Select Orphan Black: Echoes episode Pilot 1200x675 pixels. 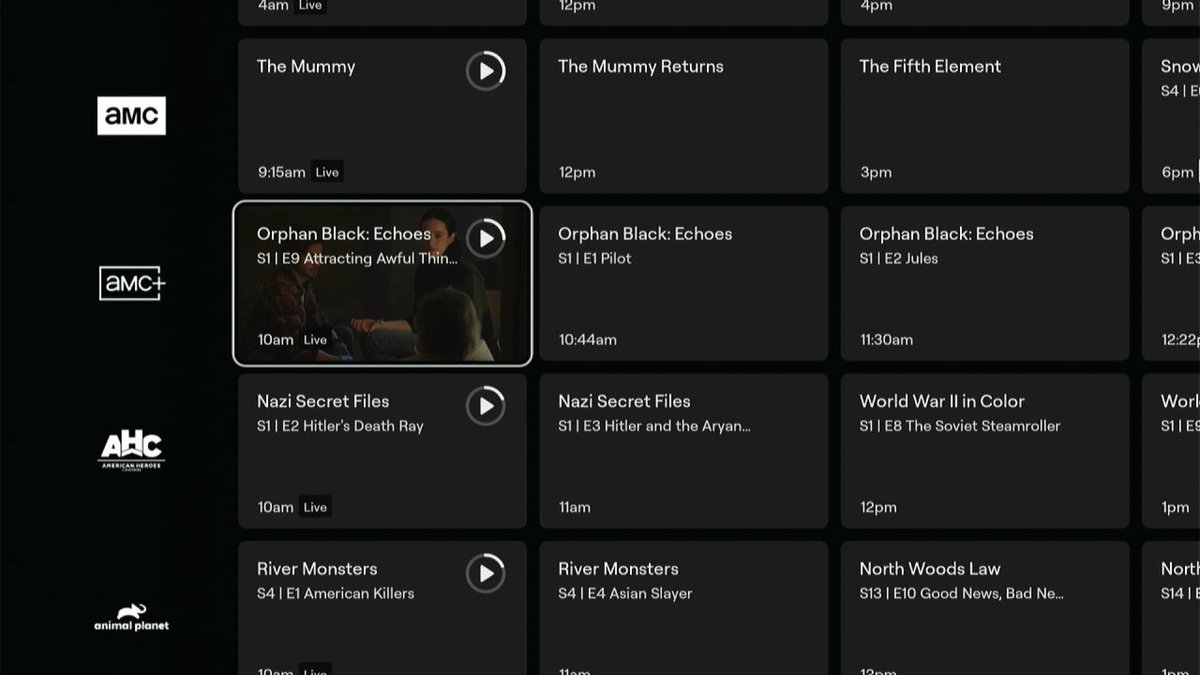point(683,283)
